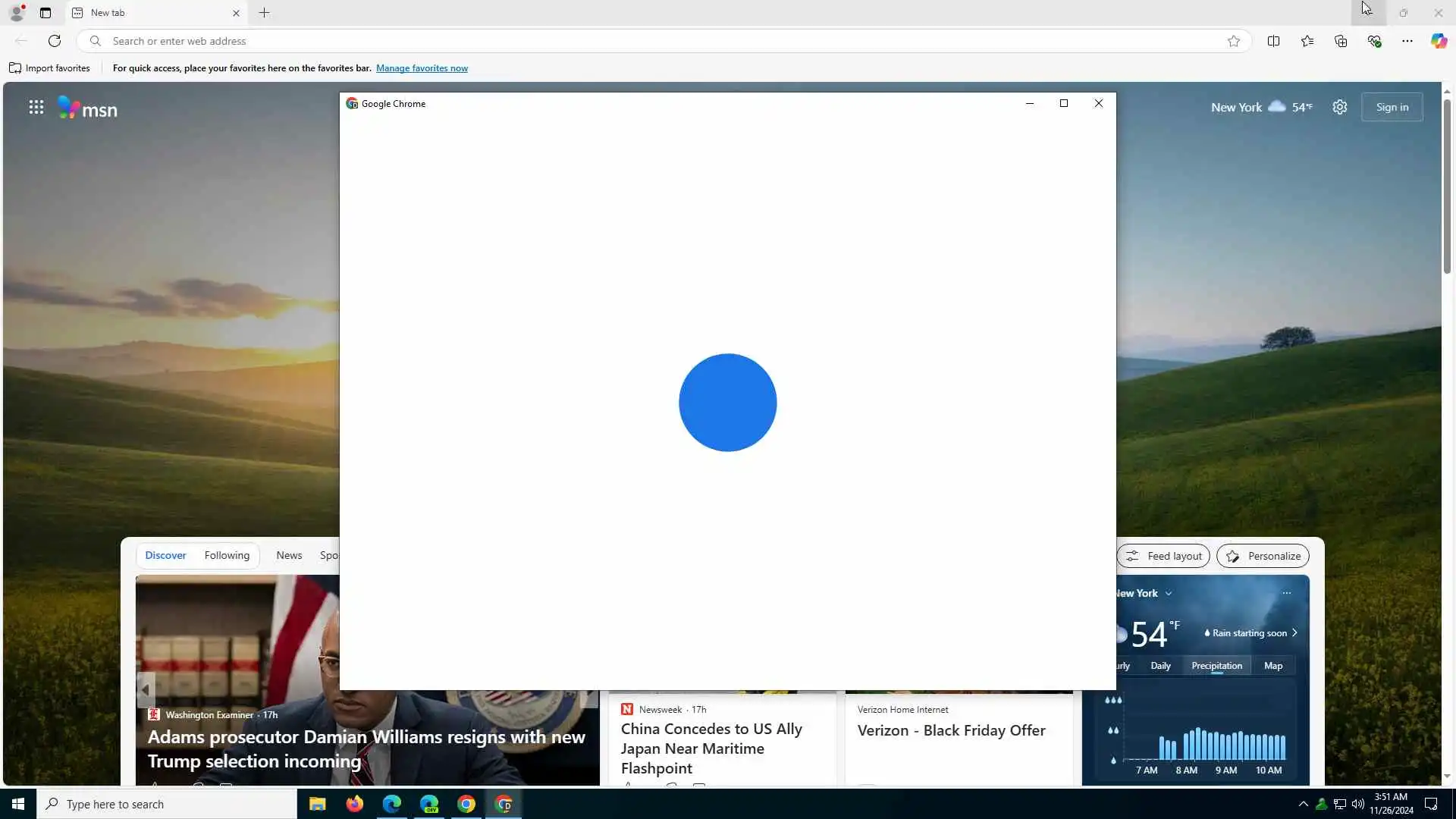
Task: Click the Copilot icon in Edge toolbar
Action: click(1439, 41)
